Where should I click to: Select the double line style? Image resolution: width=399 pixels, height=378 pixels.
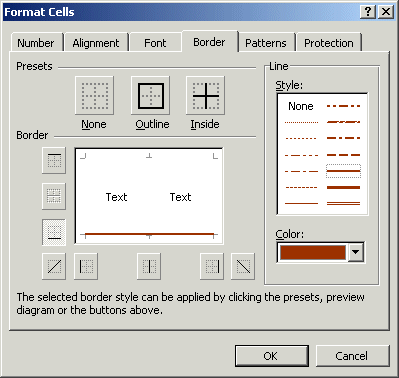pos(343,203)
